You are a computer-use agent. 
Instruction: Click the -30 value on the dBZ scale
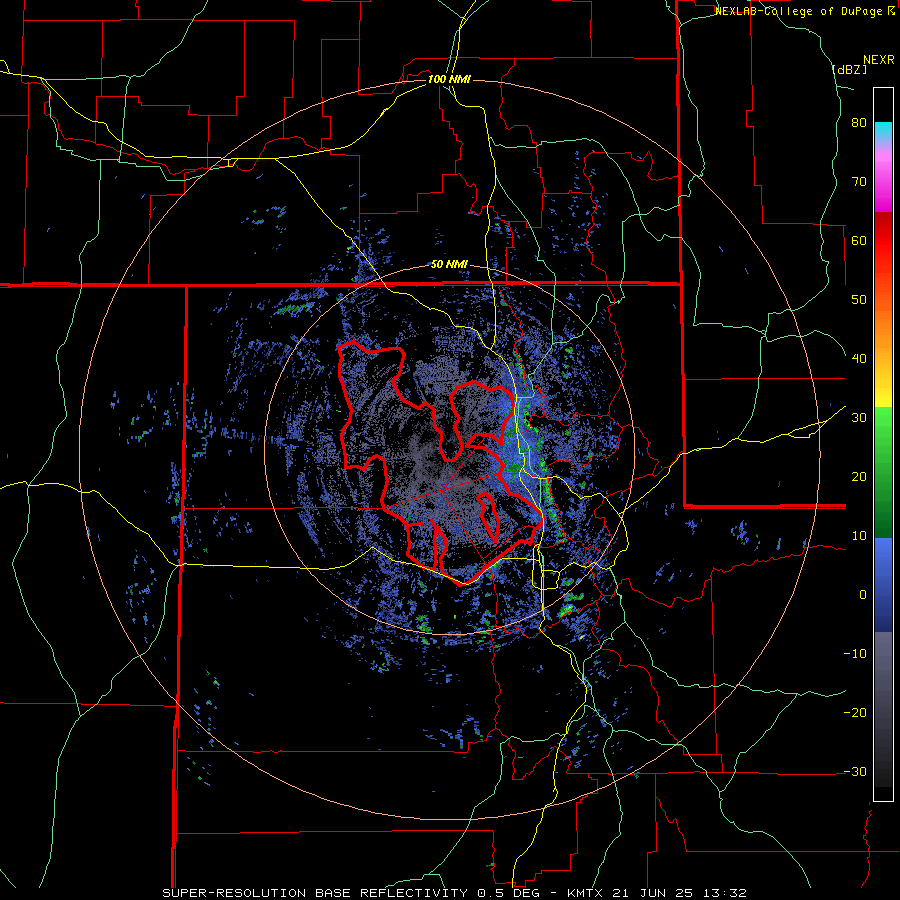click(855, 771)
